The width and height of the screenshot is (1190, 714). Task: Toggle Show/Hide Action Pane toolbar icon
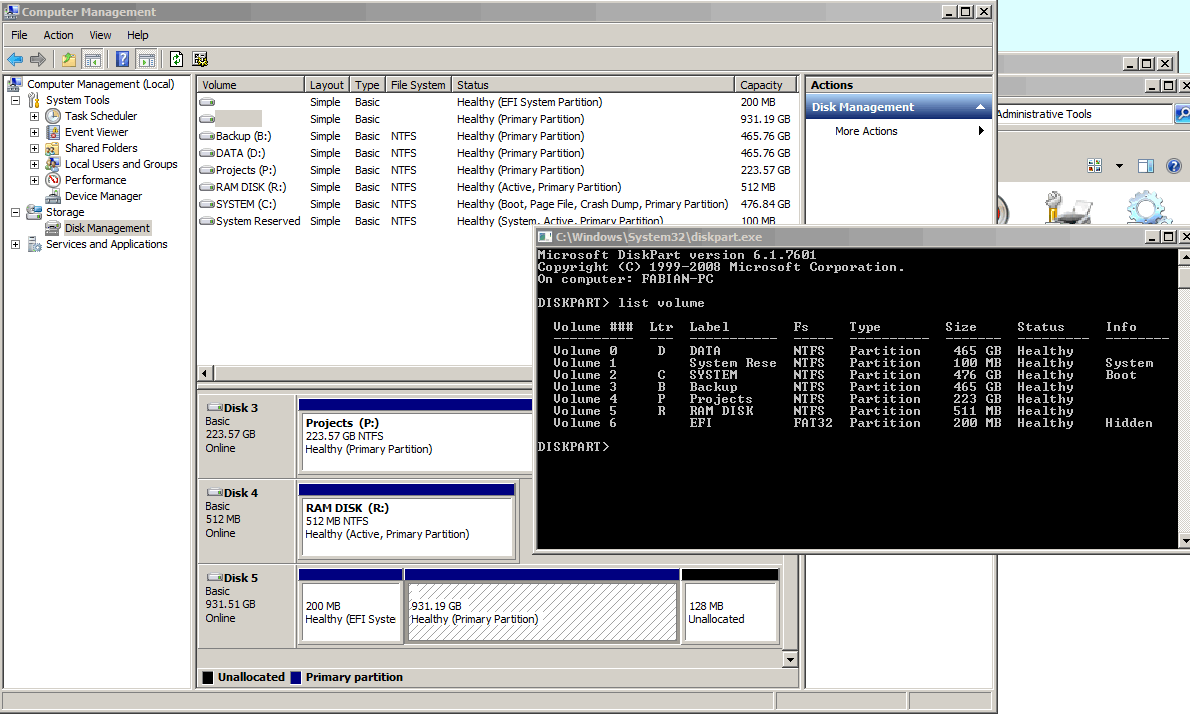tap(146, 59)
